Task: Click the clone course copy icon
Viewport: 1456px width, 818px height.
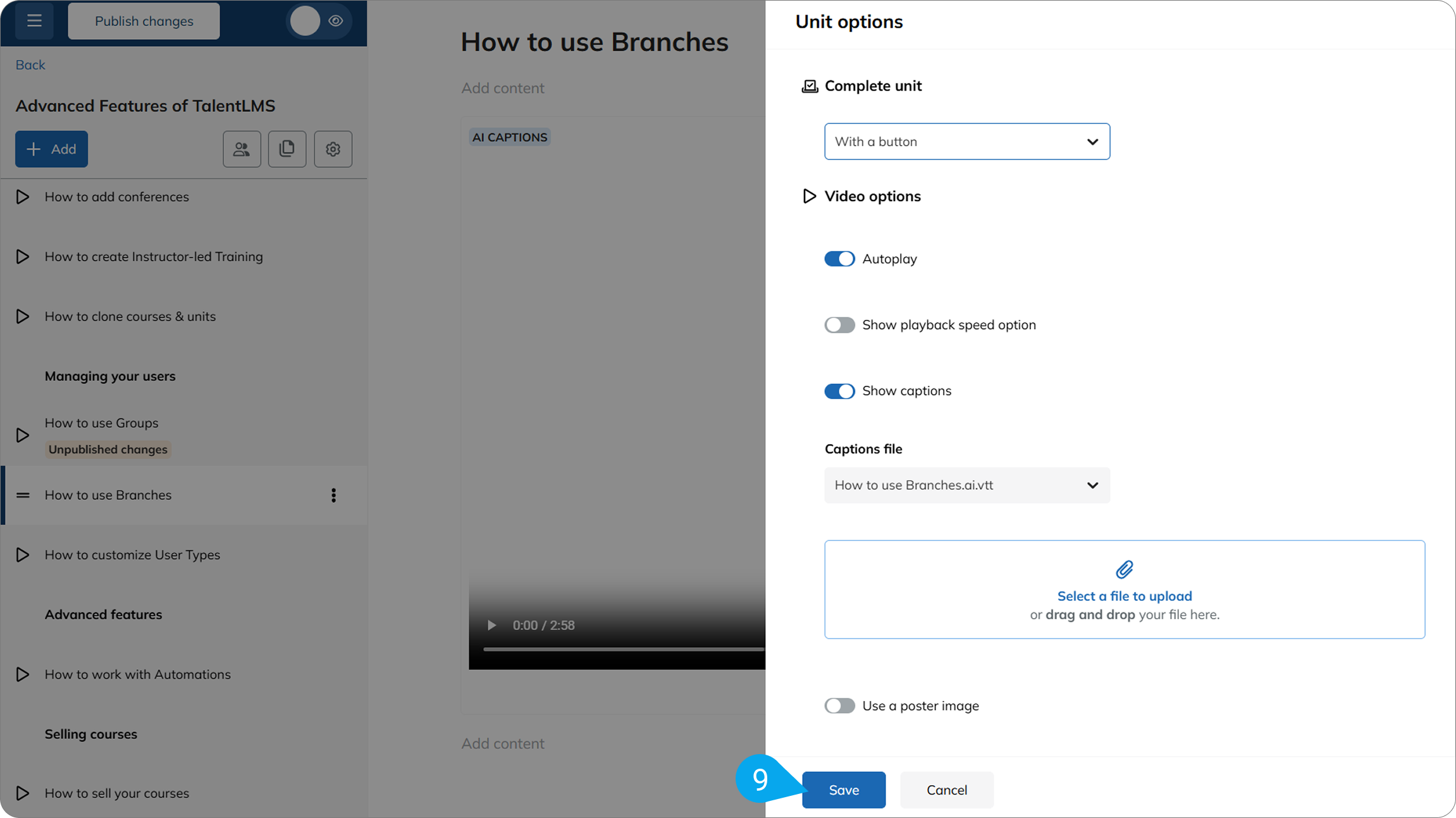Action: pos(287,149)
